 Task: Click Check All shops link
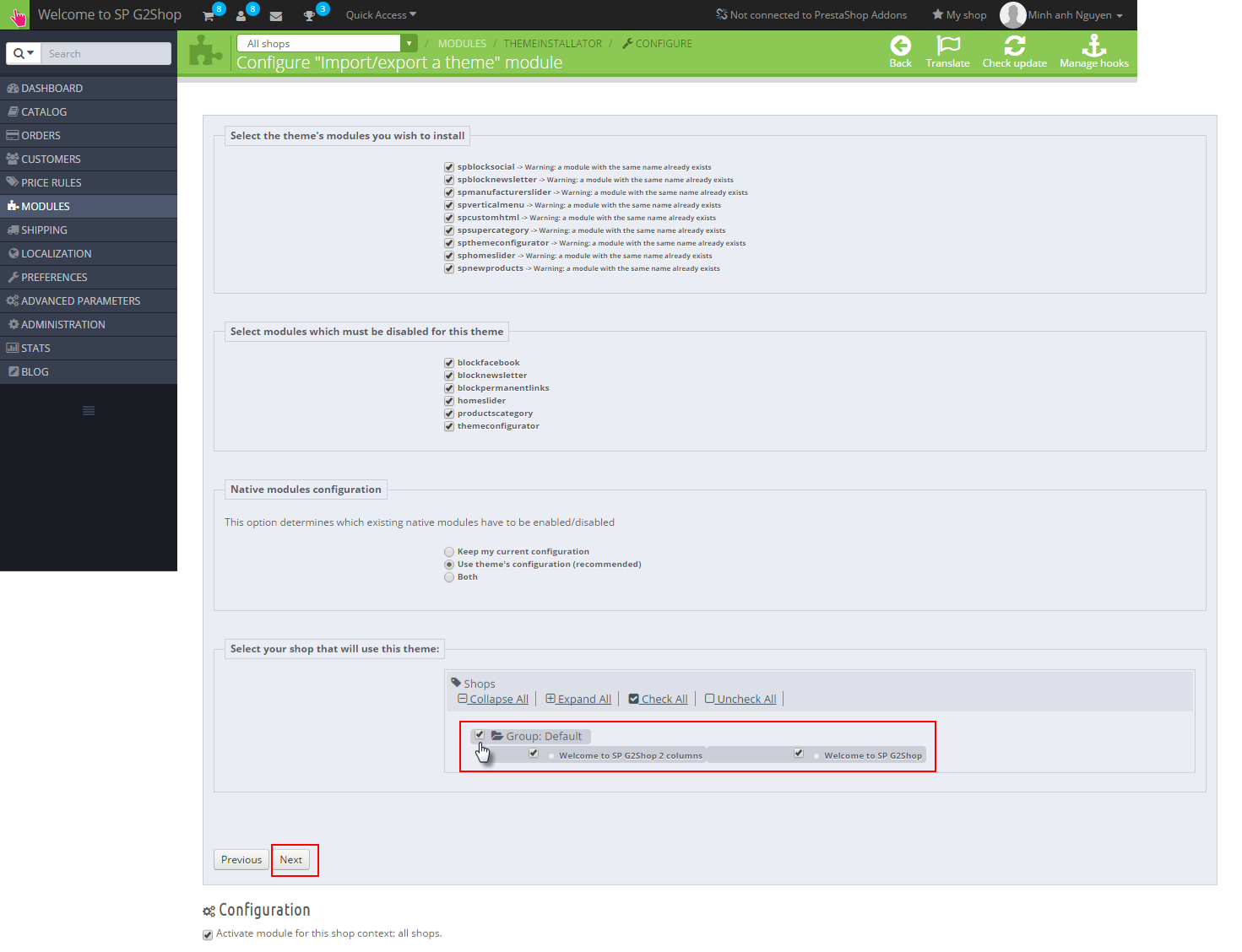659,699
